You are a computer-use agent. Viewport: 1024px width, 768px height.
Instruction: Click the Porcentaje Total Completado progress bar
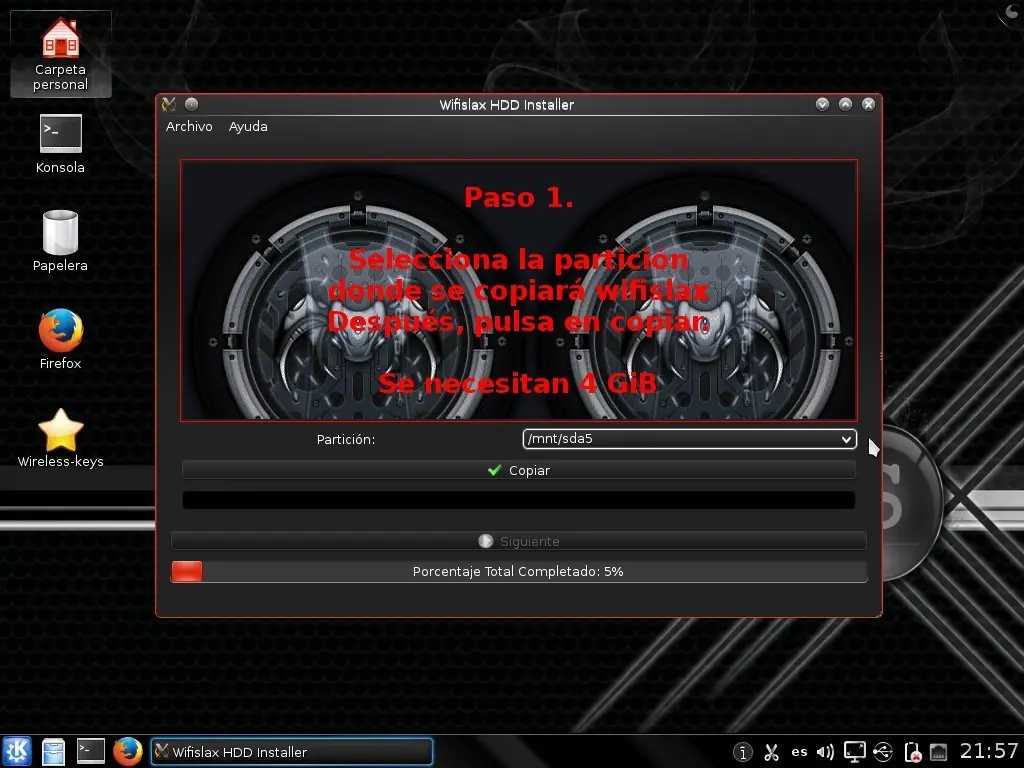click(x=519, y=571)
